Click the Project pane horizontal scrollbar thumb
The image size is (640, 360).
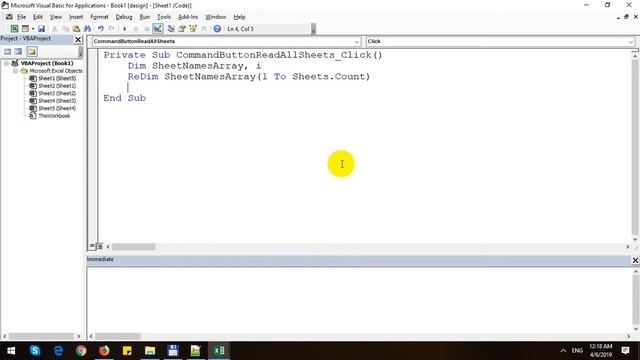41,336
